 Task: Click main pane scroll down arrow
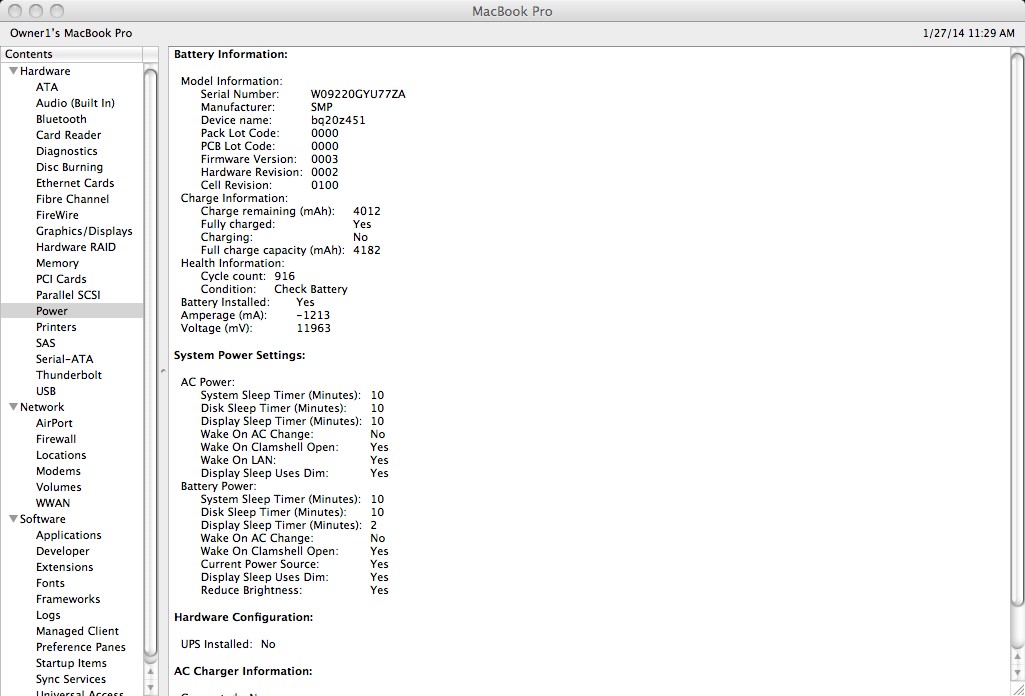pos(1017,672)
